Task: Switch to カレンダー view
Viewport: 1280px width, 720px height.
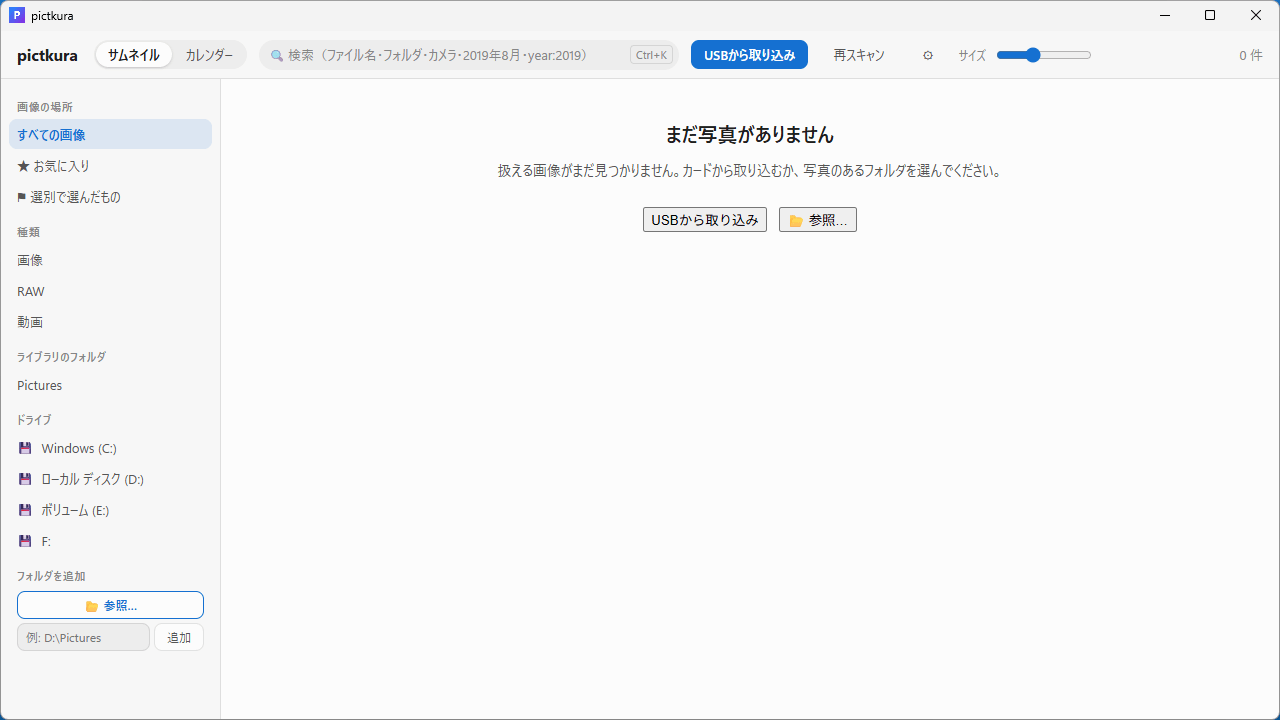Action: click(x=209, y=55)
